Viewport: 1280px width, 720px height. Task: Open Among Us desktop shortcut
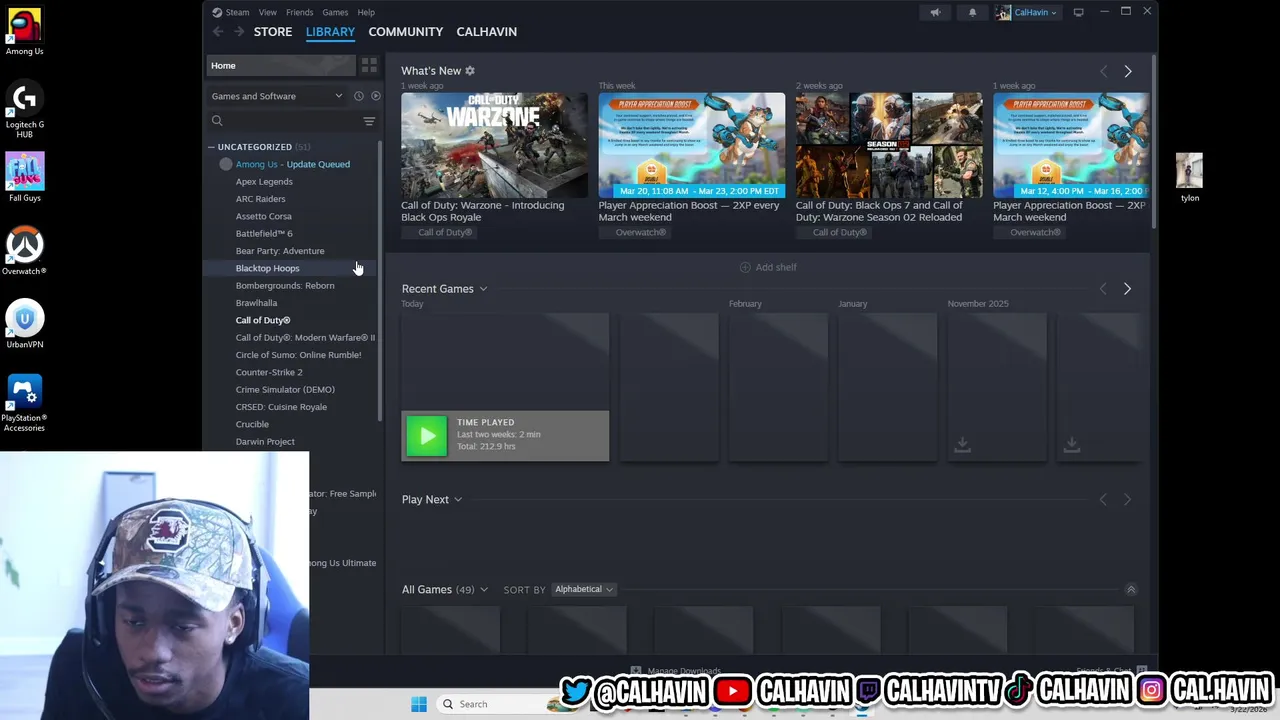click(x=24, y=32)
